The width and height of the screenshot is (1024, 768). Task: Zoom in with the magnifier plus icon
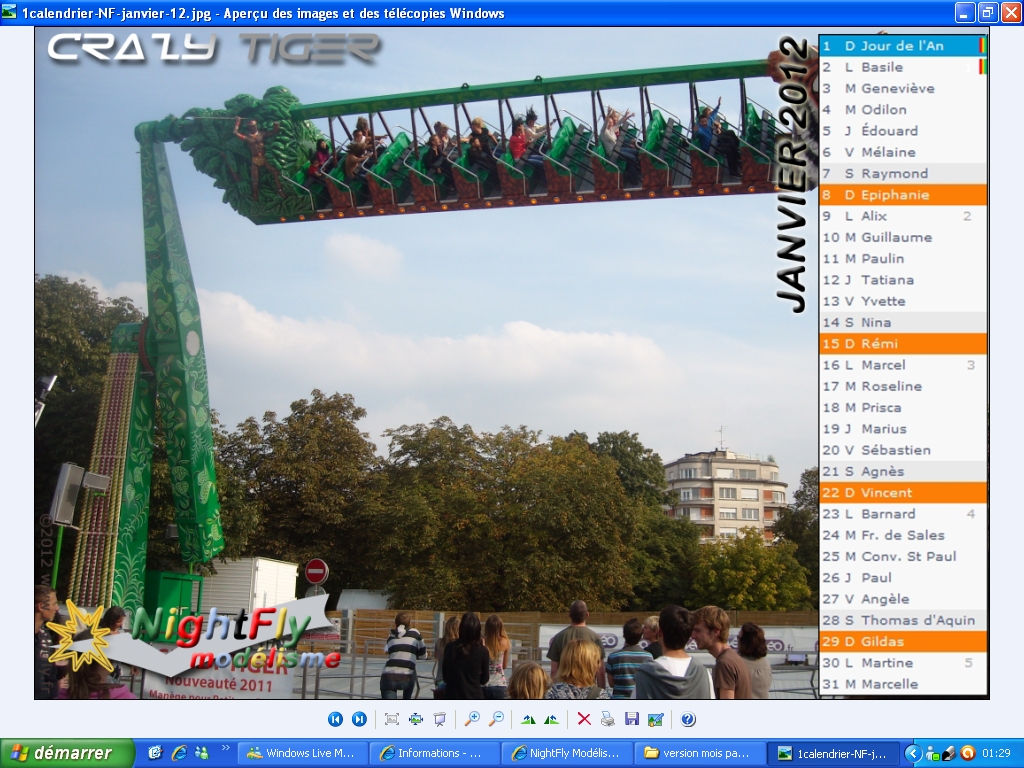[x=472, y=719]
